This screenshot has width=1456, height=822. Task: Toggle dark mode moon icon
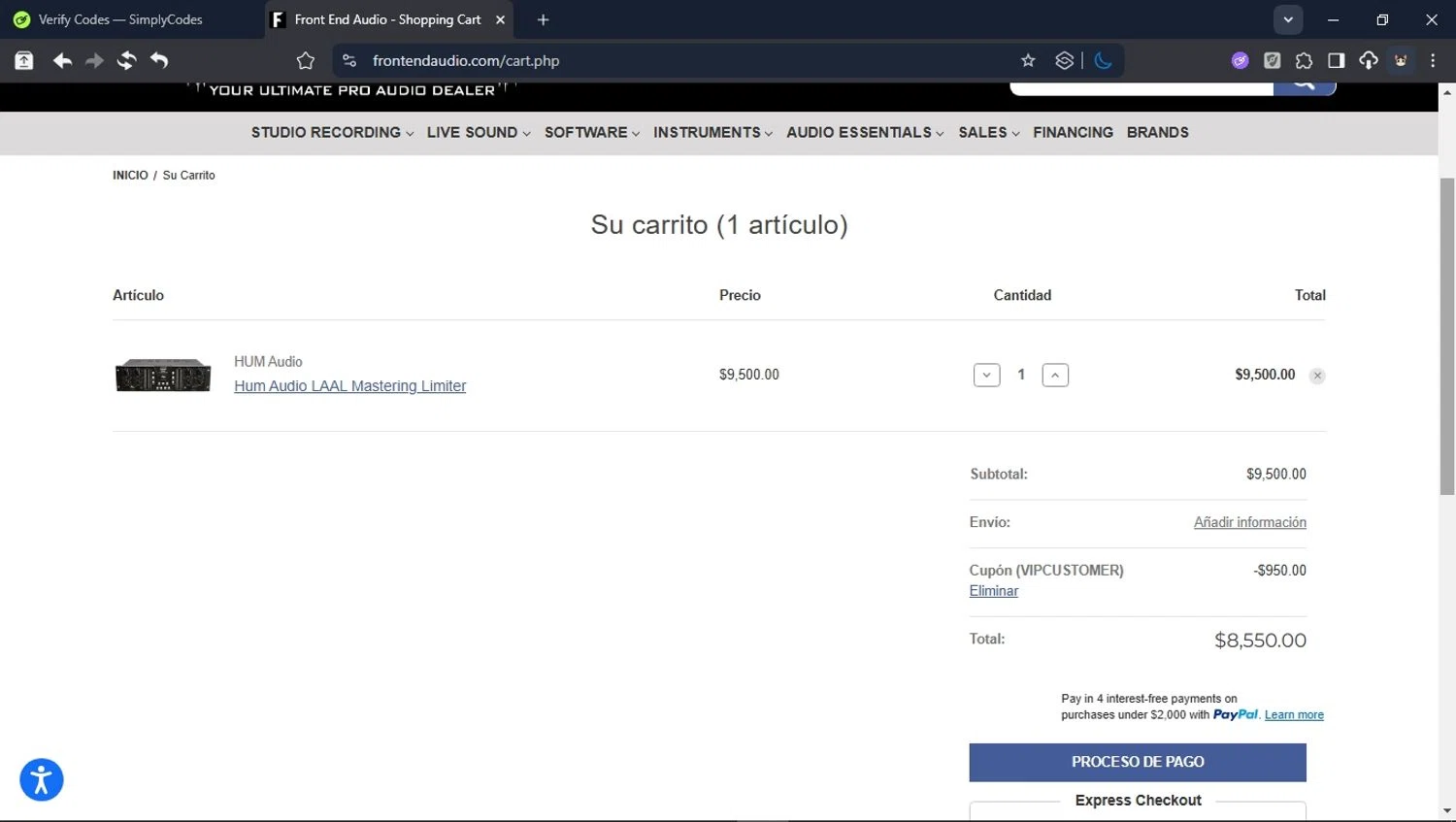(1104, 60)
